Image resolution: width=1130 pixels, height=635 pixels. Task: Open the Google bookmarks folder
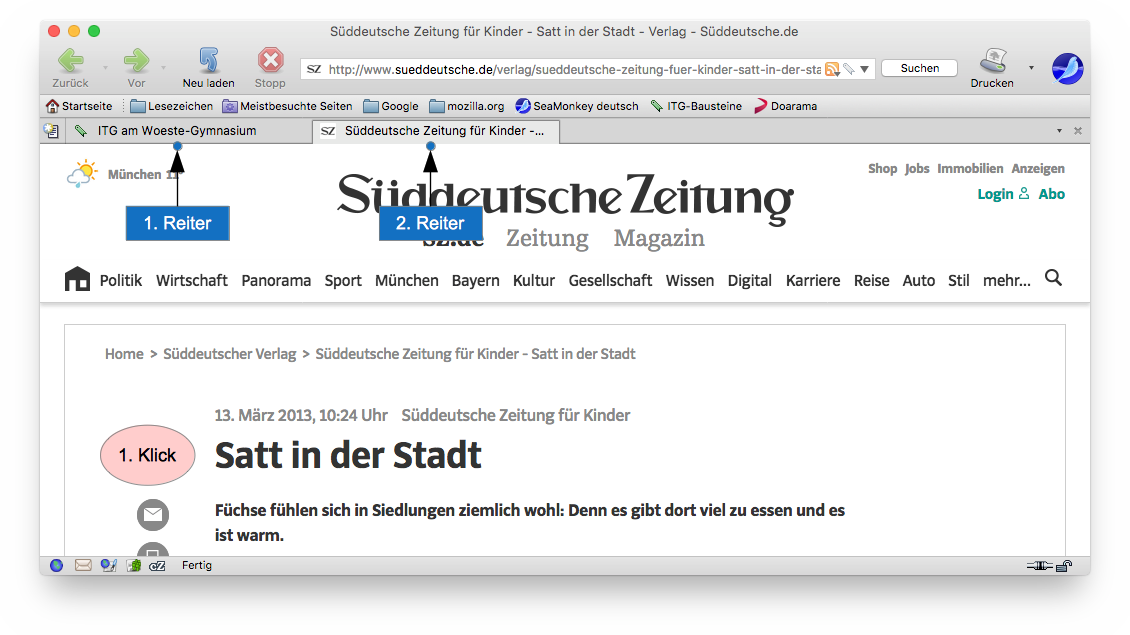391,106
